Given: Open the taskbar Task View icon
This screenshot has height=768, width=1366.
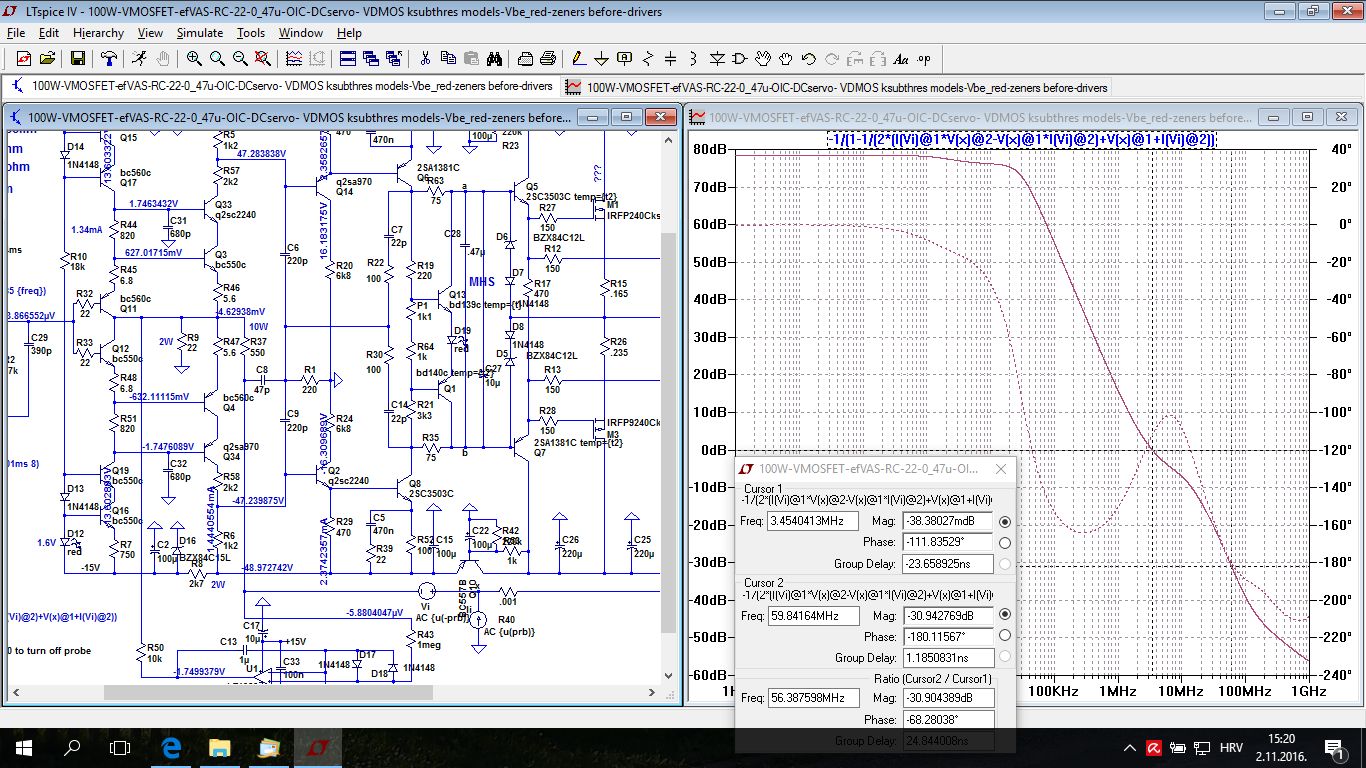Looking at the screenshot, I should pos(120,747).
